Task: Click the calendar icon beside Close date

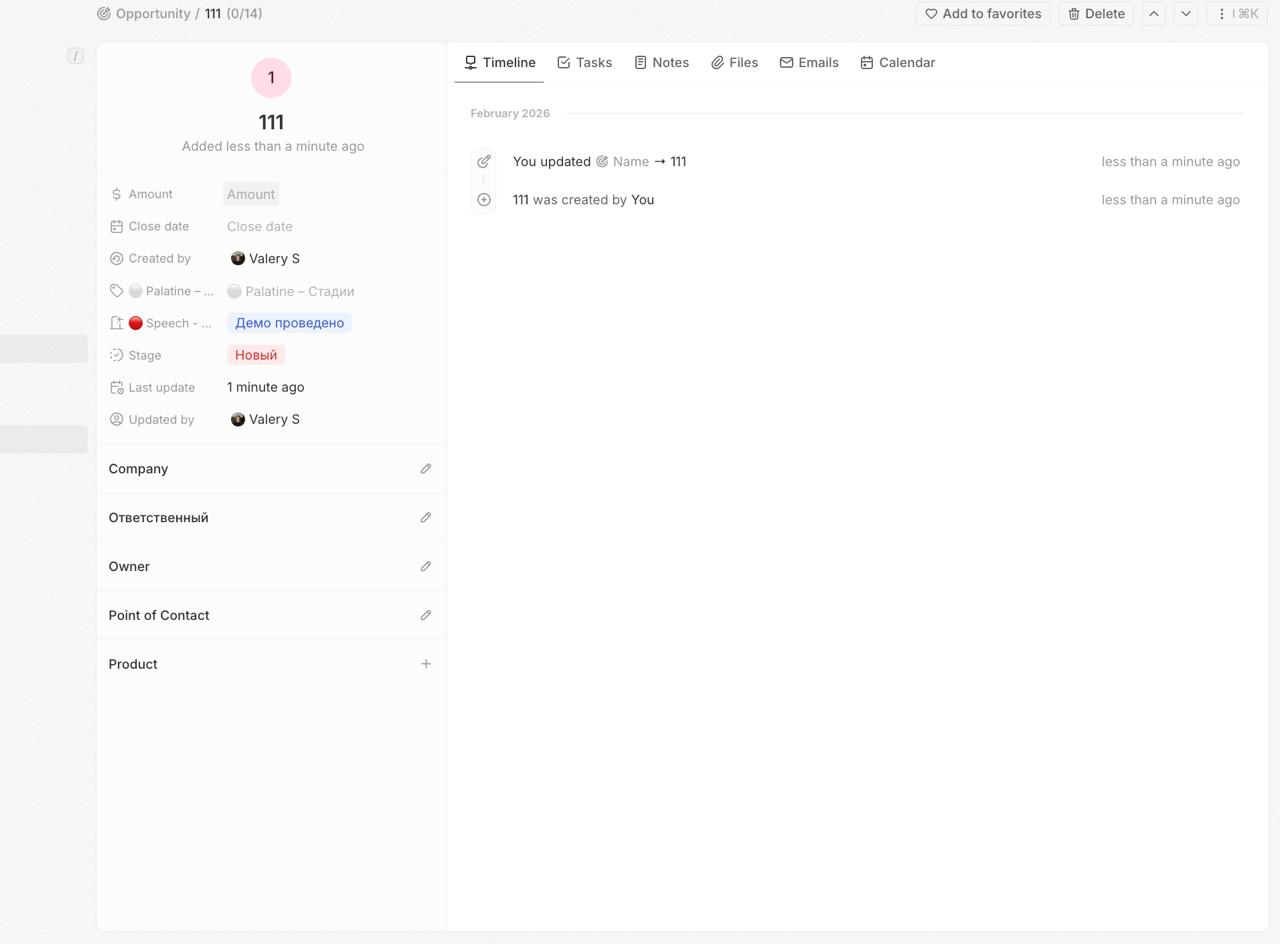Action: 116,226
